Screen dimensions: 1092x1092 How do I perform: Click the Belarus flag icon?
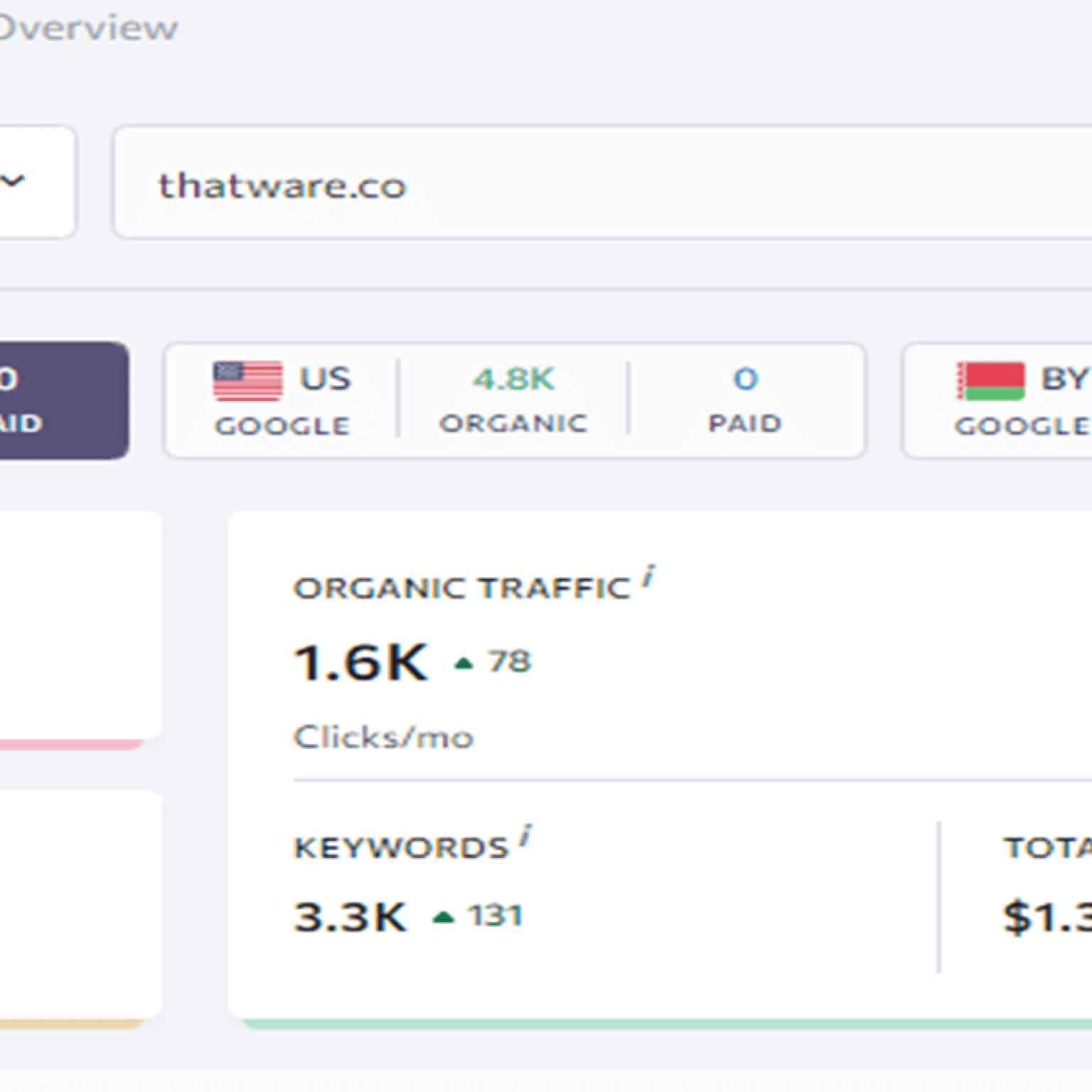pyautogui.click(x=990, y=381)
